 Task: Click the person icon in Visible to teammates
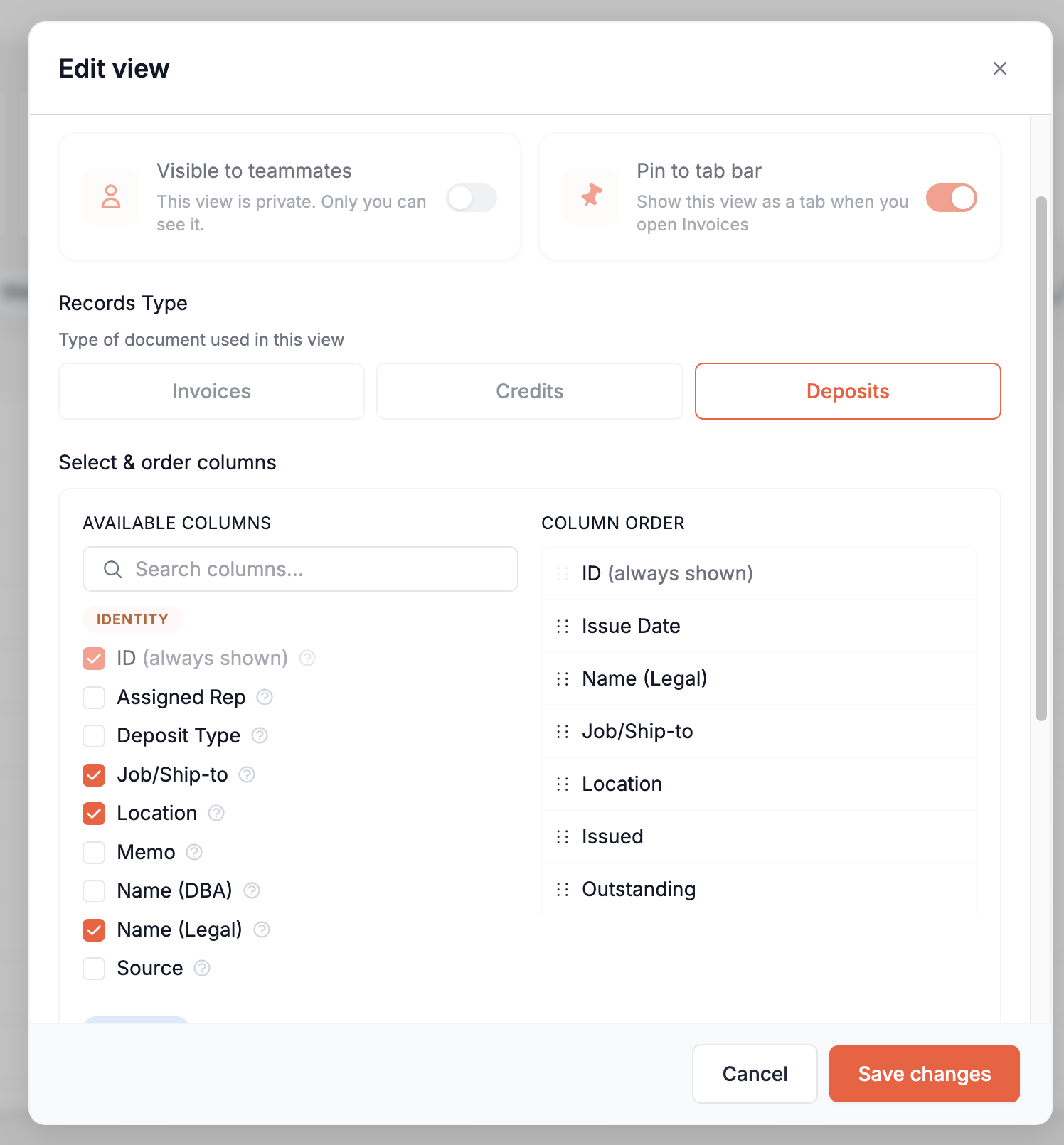coord(111,196)
